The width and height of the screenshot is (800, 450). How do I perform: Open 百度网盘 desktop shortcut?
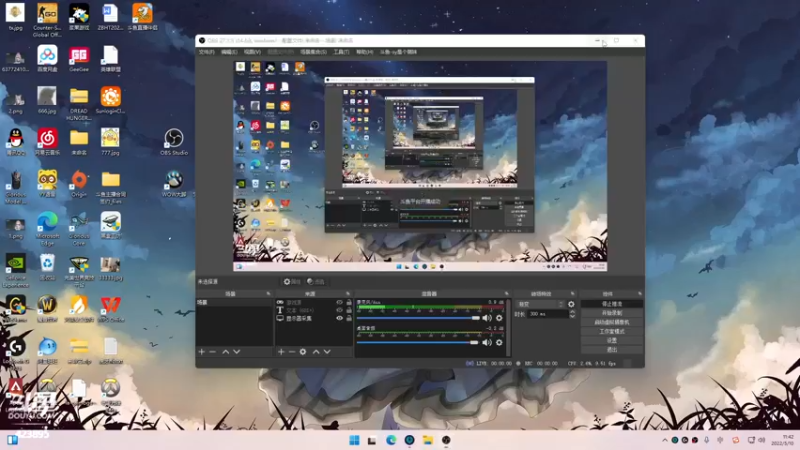pyautogui.click(x=47, y=58)
